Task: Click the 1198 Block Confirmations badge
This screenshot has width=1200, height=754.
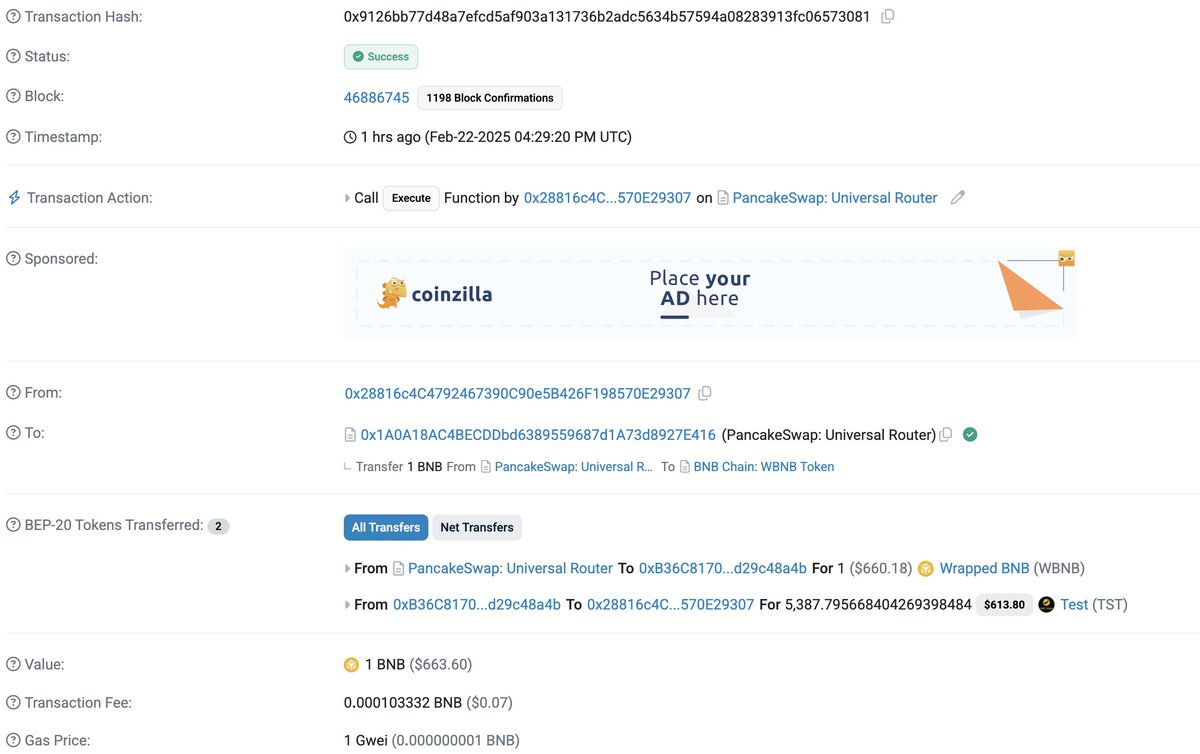Action: point(490,98)
